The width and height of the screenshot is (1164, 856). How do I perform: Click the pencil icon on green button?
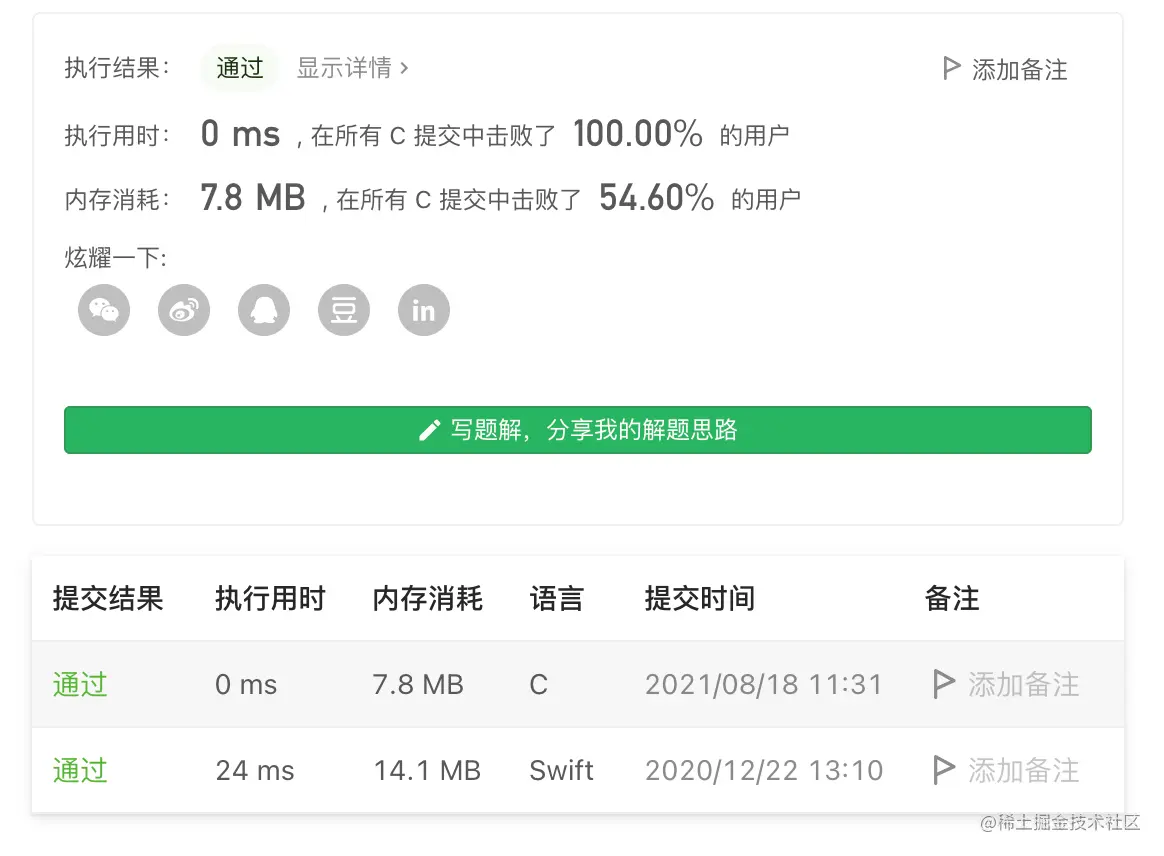430,431
